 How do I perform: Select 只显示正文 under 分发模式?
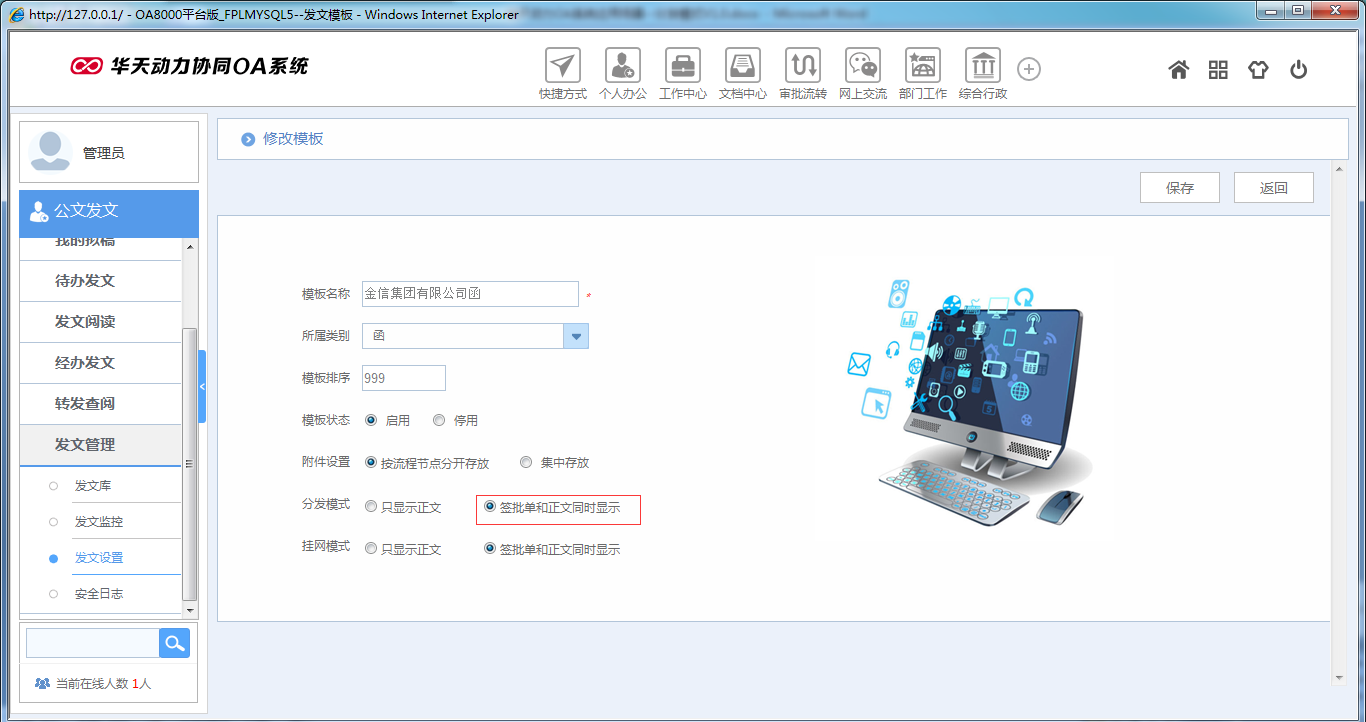(370, 506)
